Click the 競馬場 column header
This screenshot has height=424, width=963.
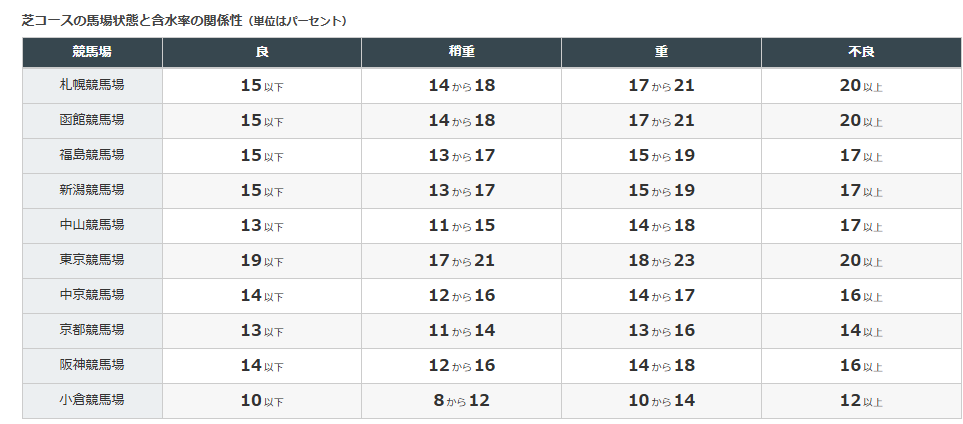(92, 52)
